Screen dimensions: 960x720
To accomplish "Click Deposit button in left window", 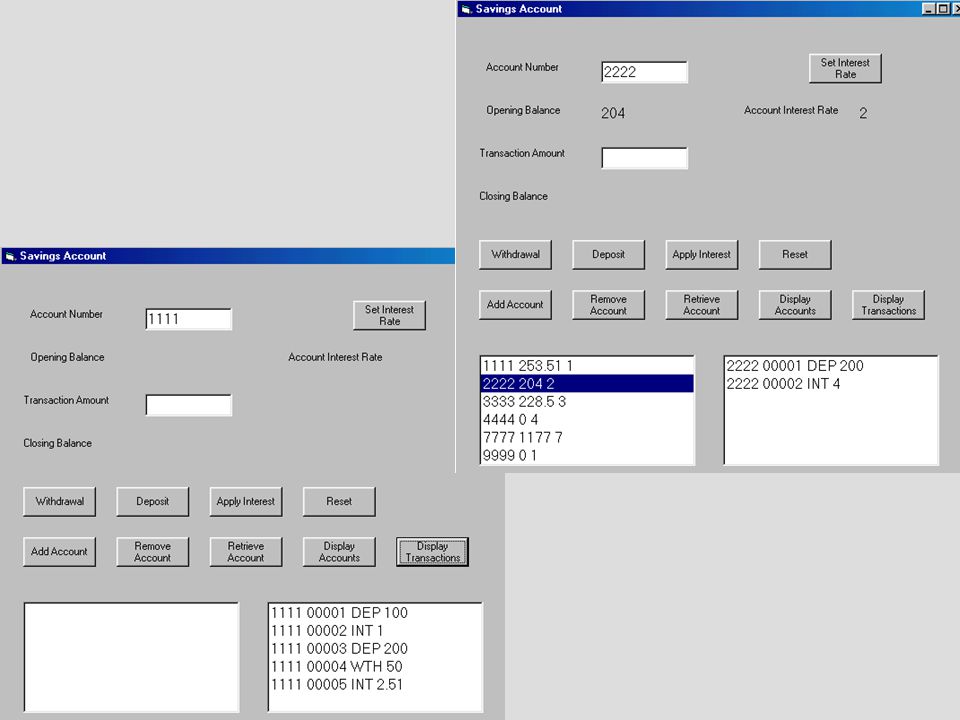I will tap(152, 501).
